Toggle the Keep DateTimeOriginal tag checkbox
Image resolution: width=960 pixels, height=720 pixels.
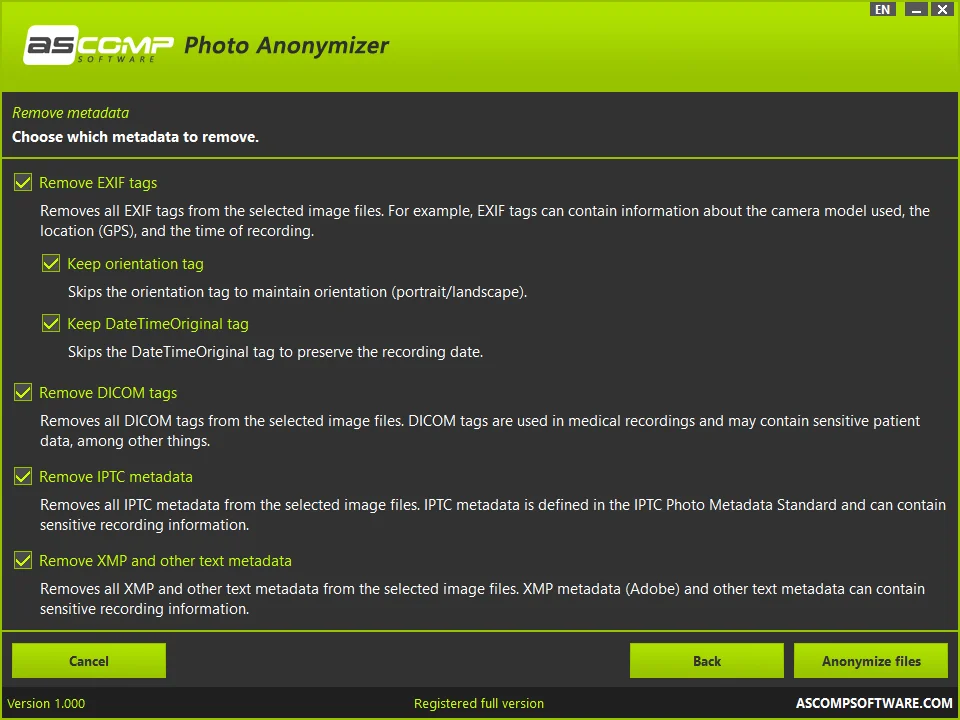[51, 323]
